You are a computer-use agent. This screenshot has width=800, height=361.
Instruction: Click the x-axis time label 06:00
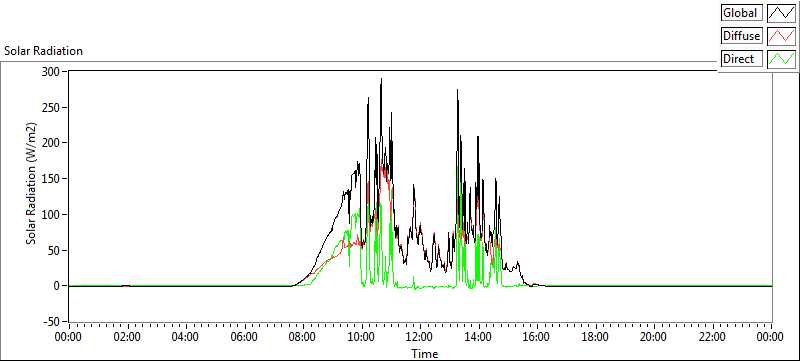244,337
